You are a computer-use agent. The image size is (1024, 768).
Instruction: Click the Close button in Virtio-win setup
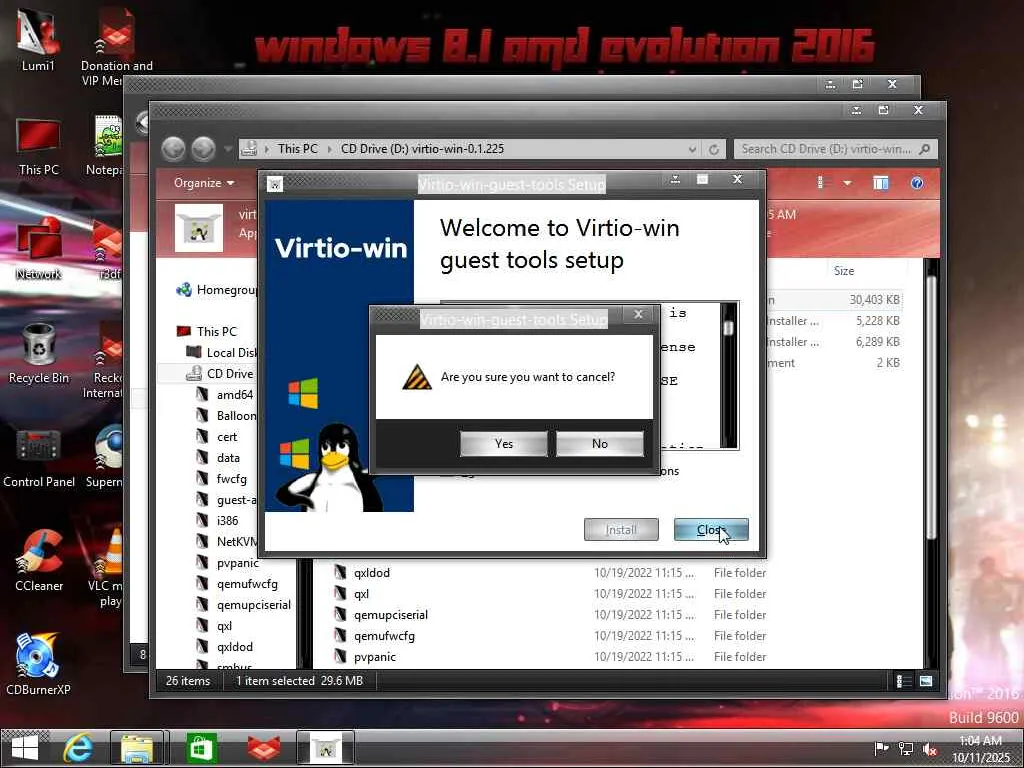click(x=711, y=530)
